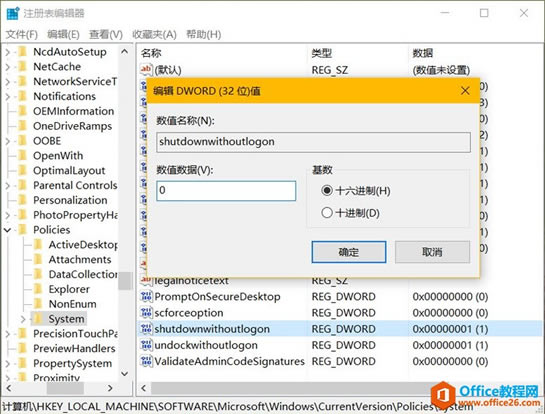Image resolution: width=545 pixels, height=414 pixels.
Task: Select the undockwithoutlogon value name
Action: (206, 345)
